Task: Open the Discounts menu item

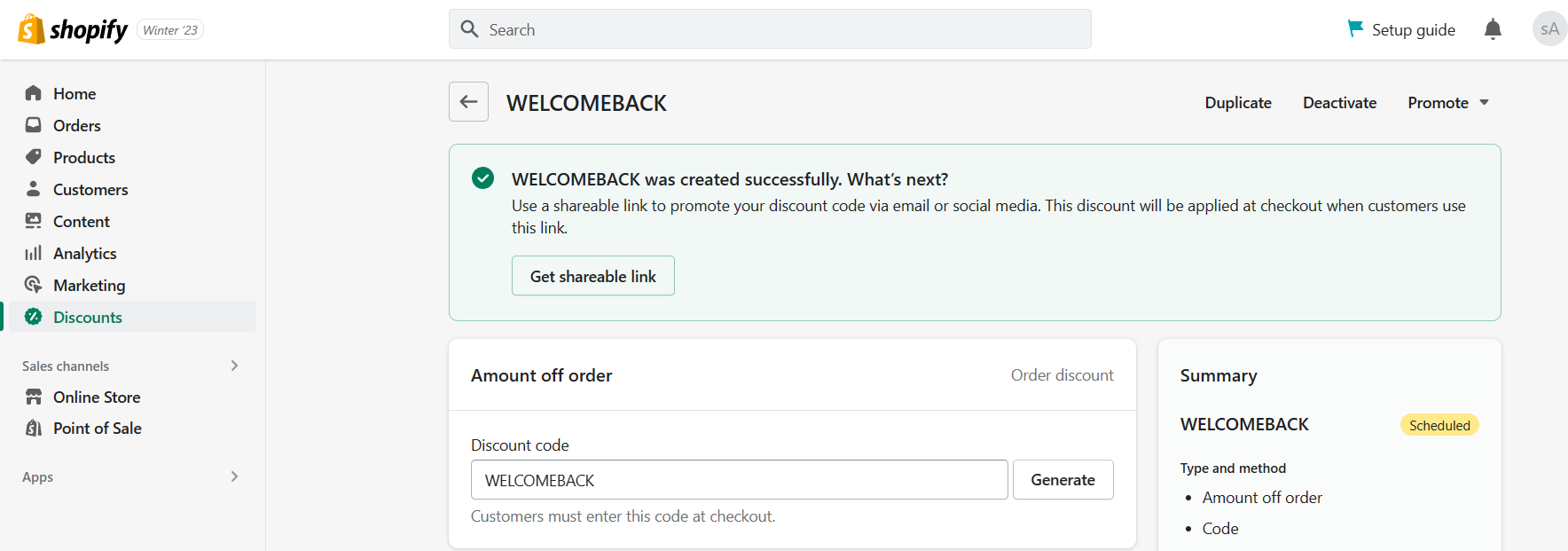Action: [x=129, y=317]
